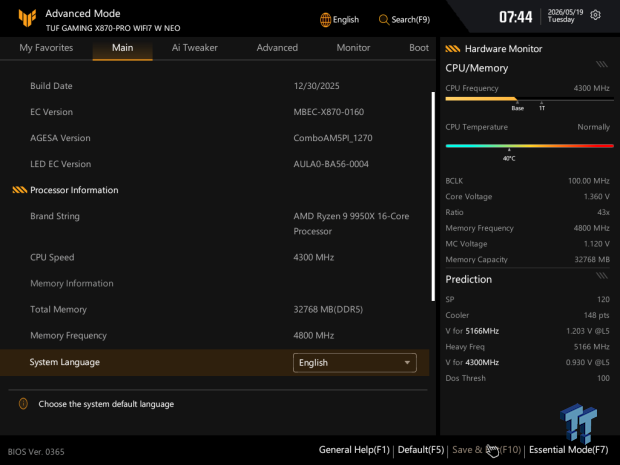The height and width of the screenshot is (465, 620).
Task: Open the settings gear icon by the date
Action: pos(595,15)
